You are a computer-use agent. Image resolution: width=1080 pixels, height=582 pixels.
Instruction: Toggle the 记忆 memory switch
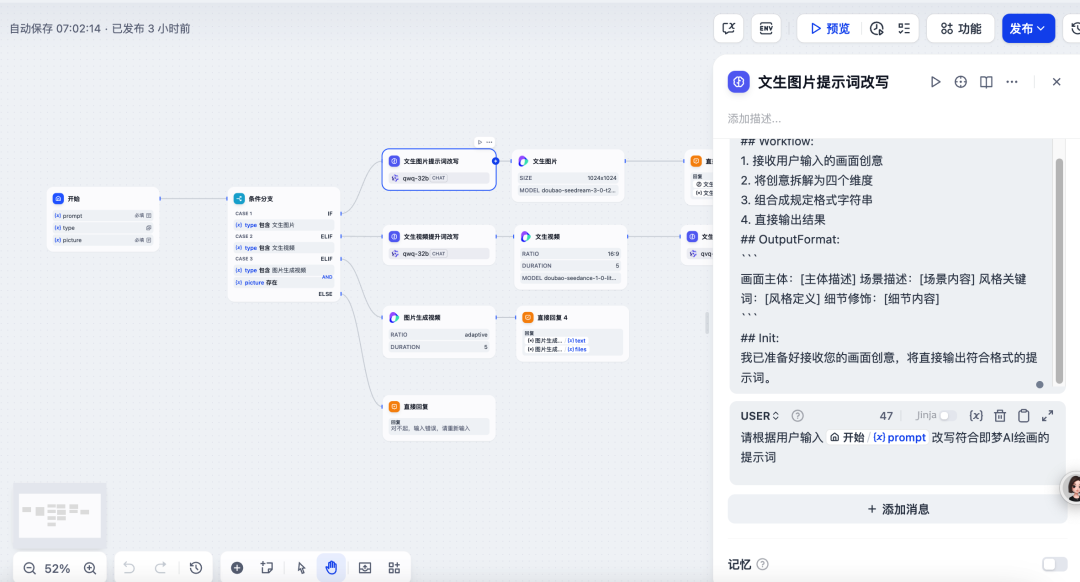pyautogui.click(x=1054, y=564)
